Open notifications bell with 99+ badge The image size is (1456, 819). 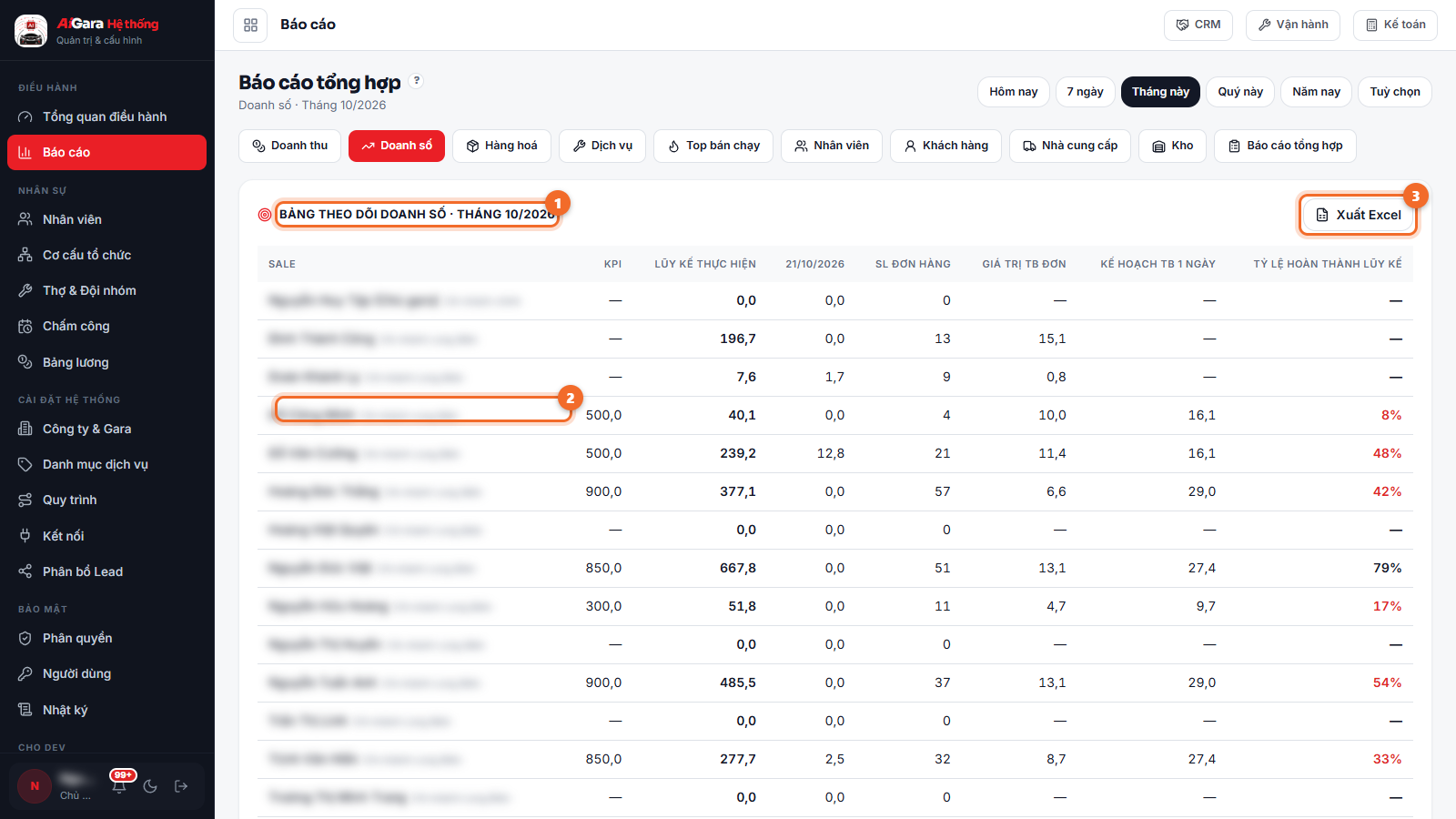pyautogui.click(x=119, y=786)
